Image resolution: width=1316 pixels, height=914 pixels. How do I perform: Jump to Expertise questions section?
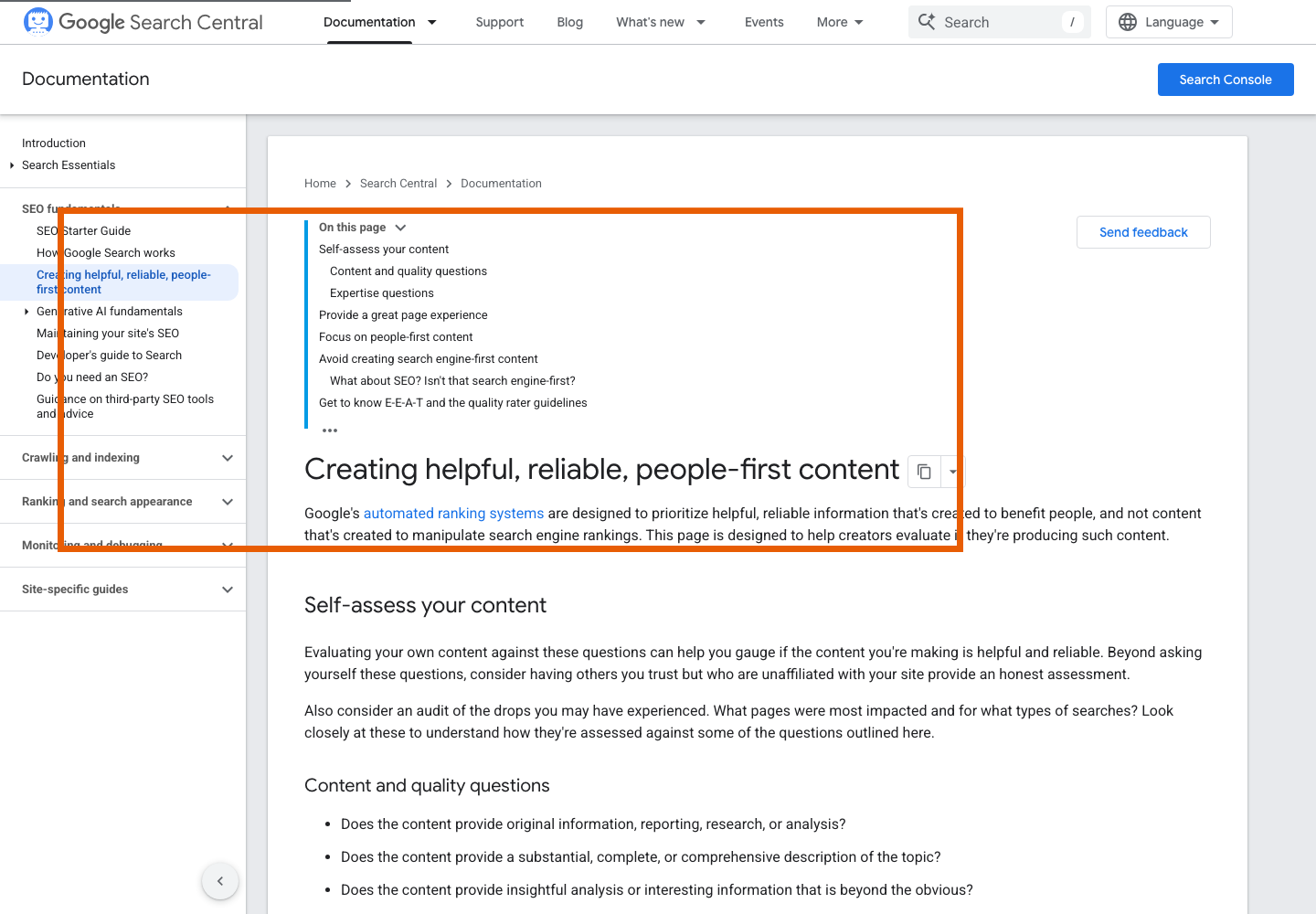pyautogui.click(x=382, y=293)
